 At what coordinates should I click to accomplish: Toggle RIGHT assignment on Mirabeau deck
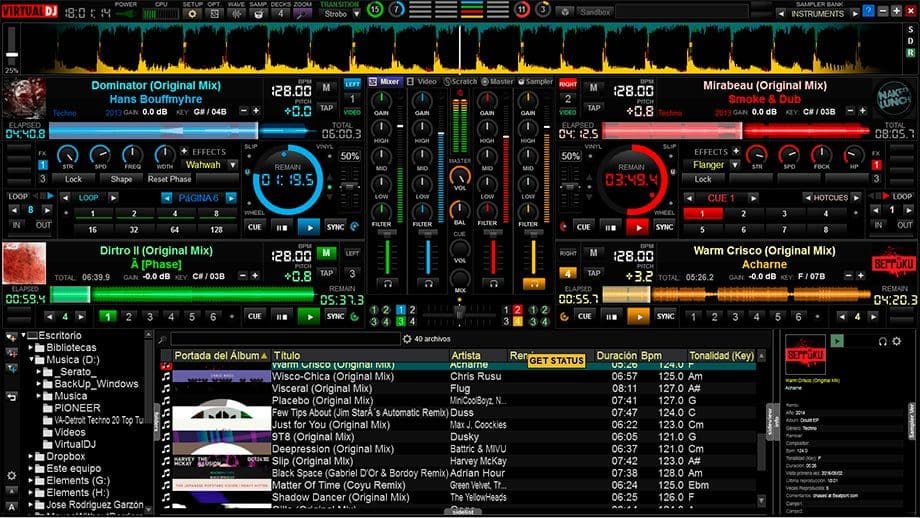[x=568, y=84]
